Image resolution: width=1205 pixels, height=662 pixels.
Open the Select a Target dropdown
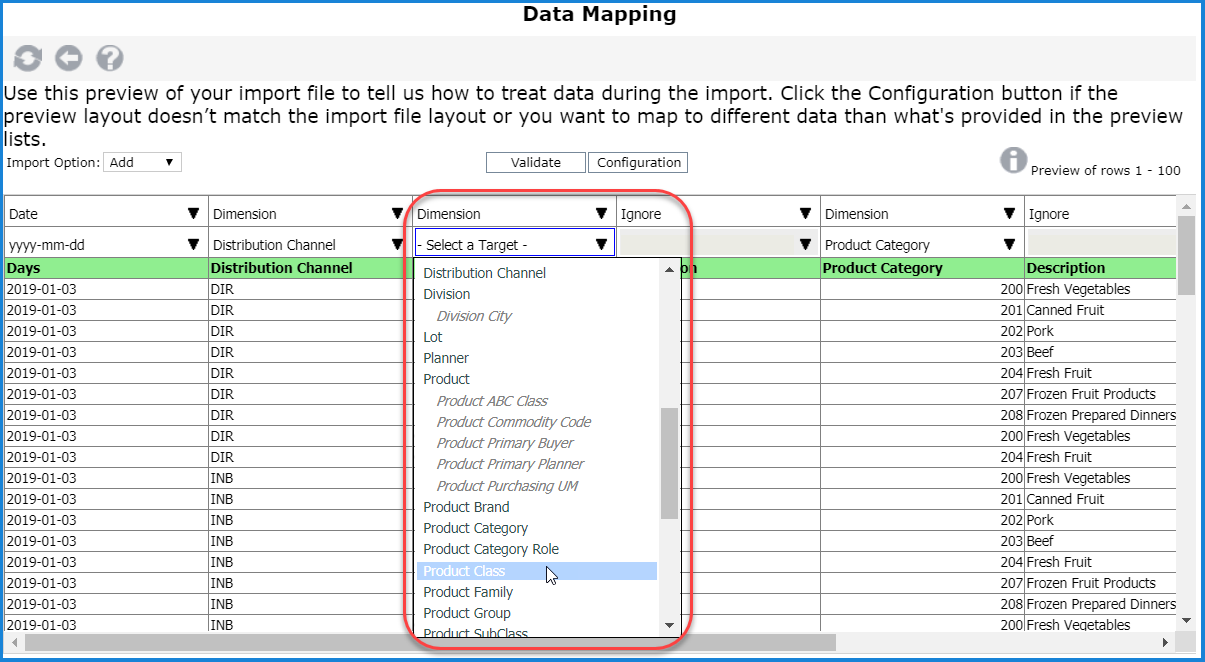514,244
